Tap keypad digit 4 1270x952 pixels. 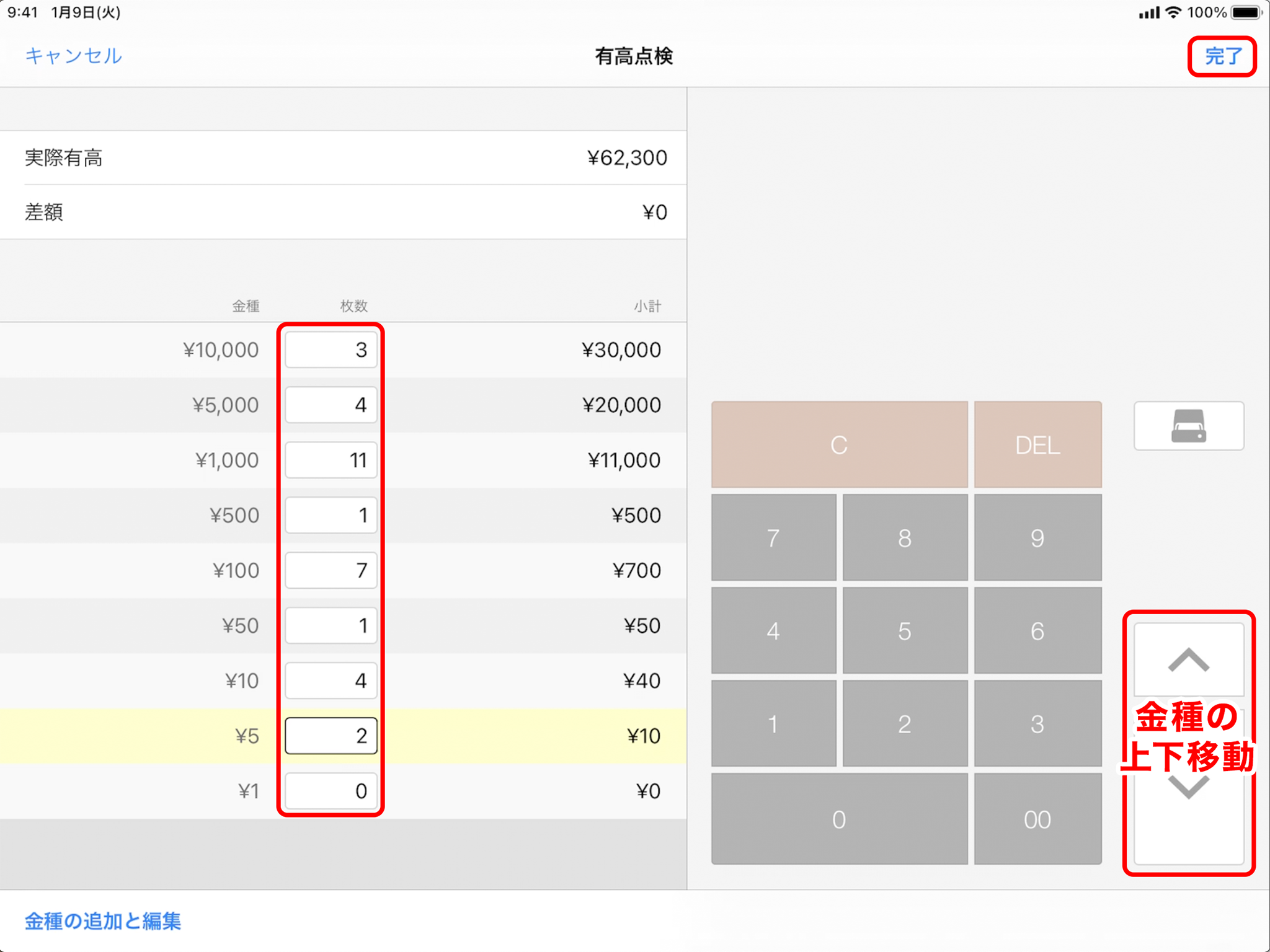point(773,630)
